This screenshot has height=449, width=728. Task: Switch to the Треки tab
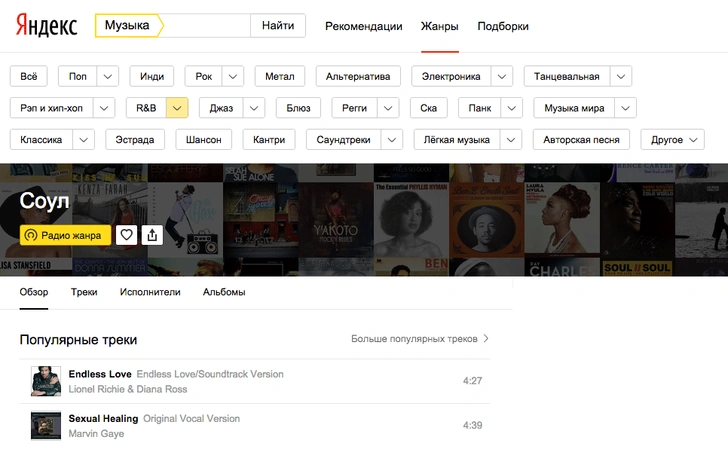[x=84, y=292]
